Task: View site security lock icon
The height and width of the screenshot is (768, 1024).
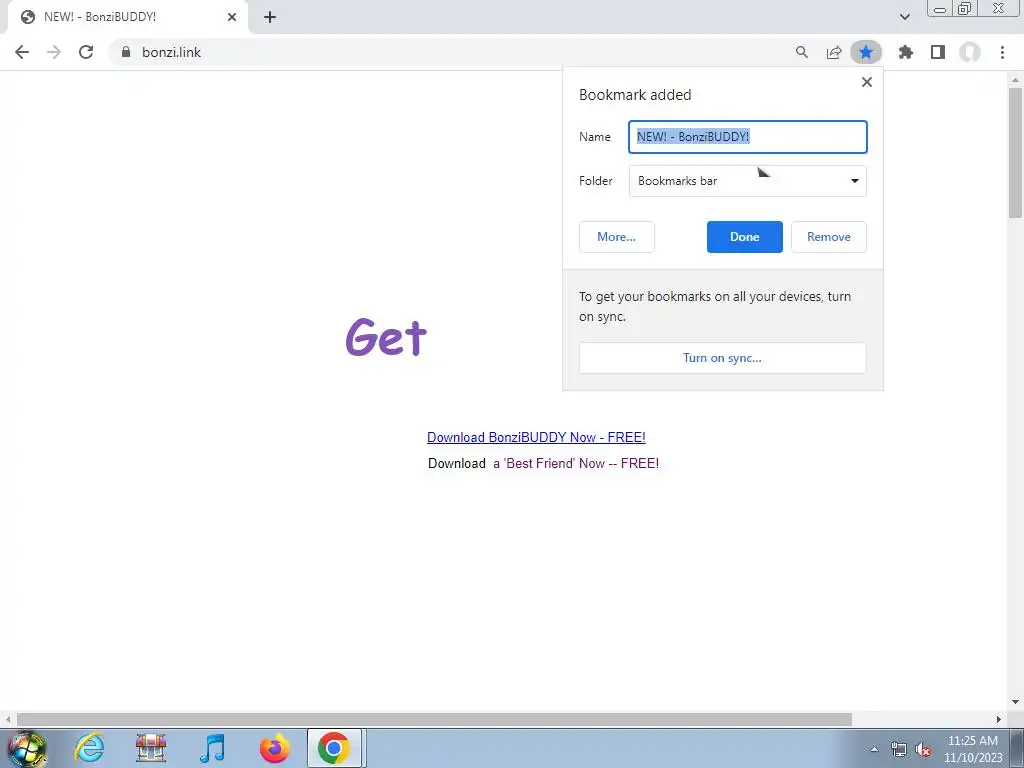Action: click(126, 52)
